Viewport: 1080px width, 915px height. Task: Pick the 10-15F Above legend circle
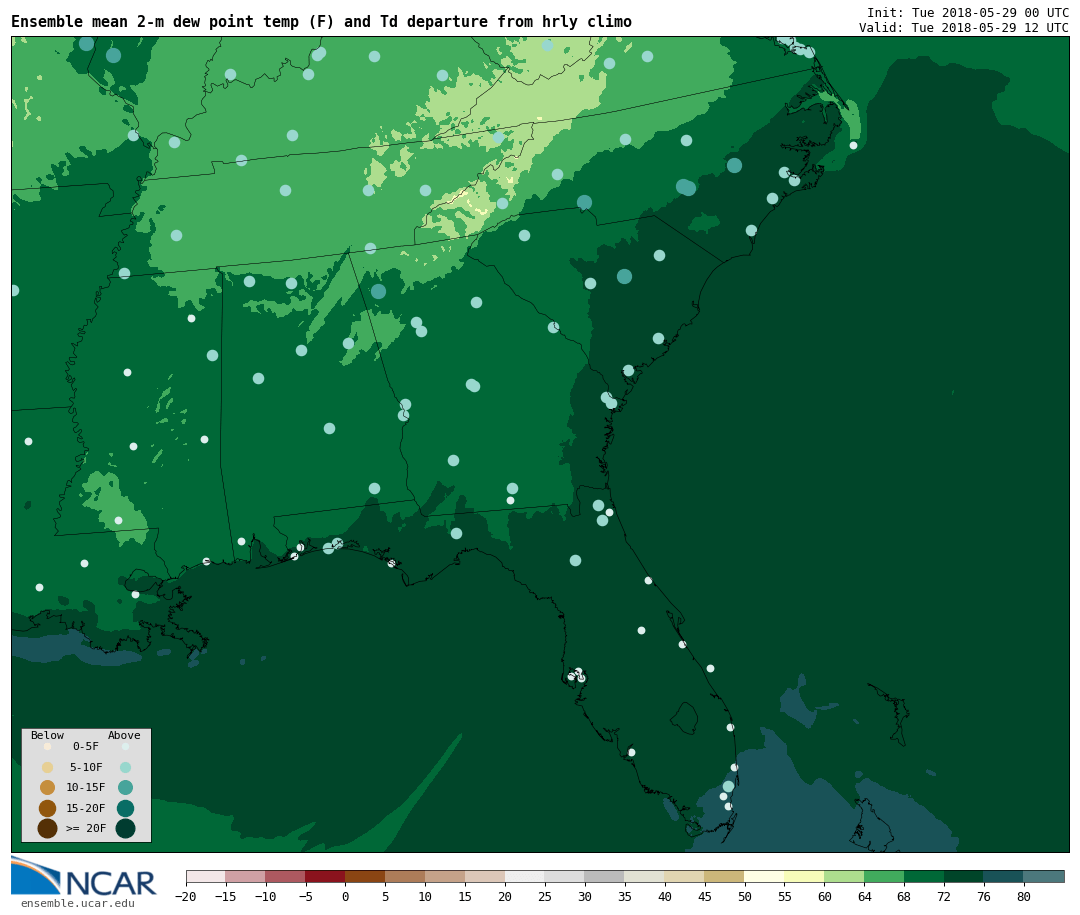point(125,787)
